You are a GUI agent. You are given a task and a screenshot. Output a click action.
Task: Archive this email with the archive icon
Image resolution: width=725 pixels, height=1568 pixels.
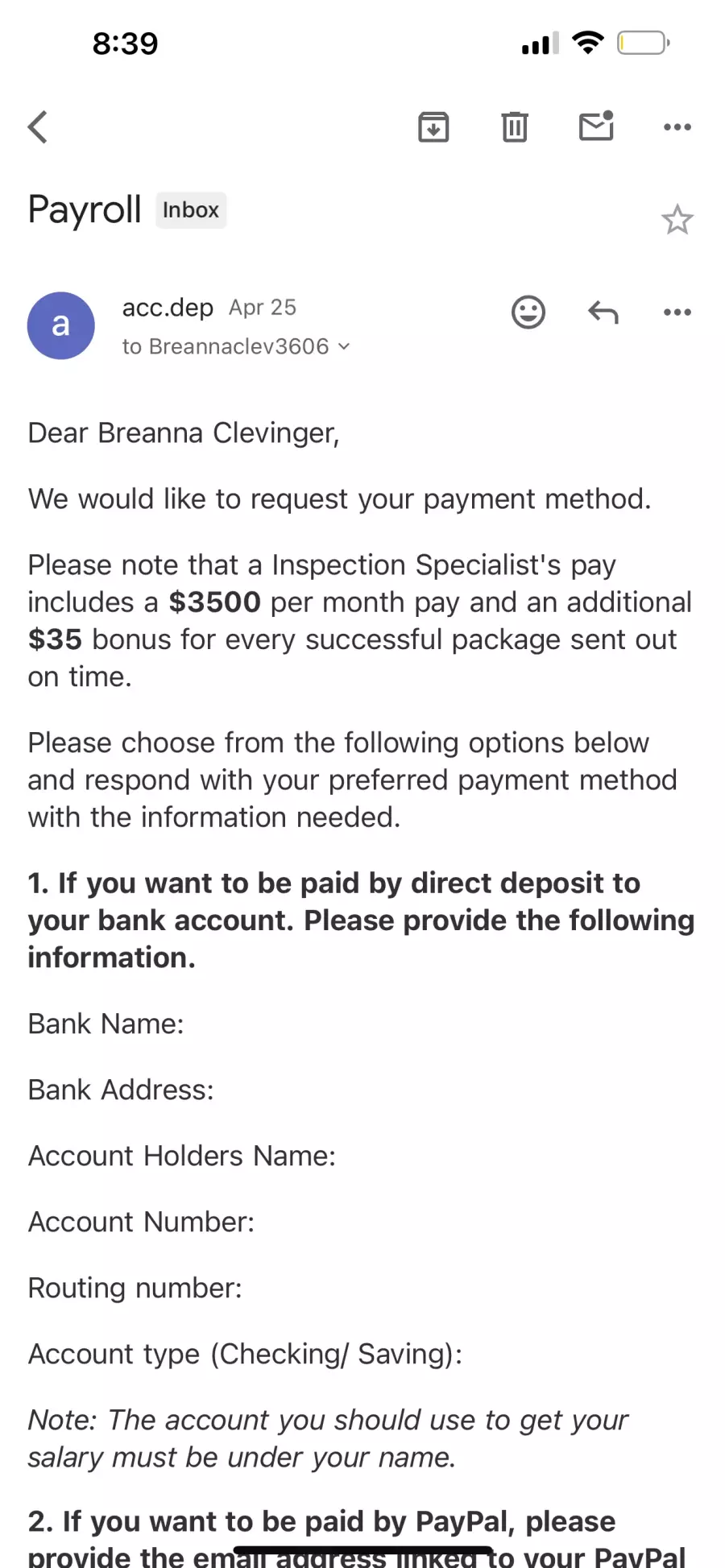(433, 127)
